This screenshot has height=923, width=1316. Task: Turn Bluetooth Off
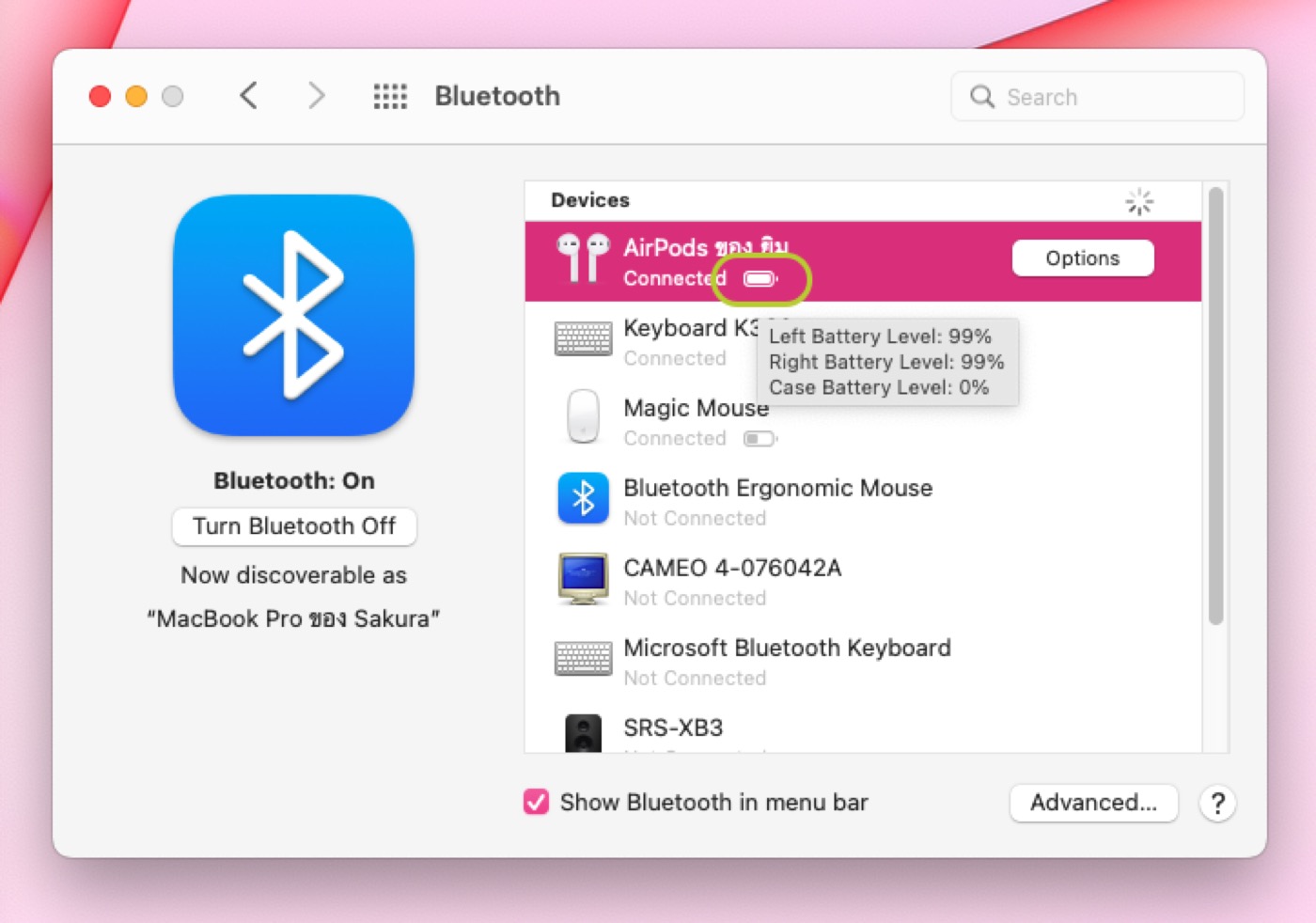(x=293, y=526)
